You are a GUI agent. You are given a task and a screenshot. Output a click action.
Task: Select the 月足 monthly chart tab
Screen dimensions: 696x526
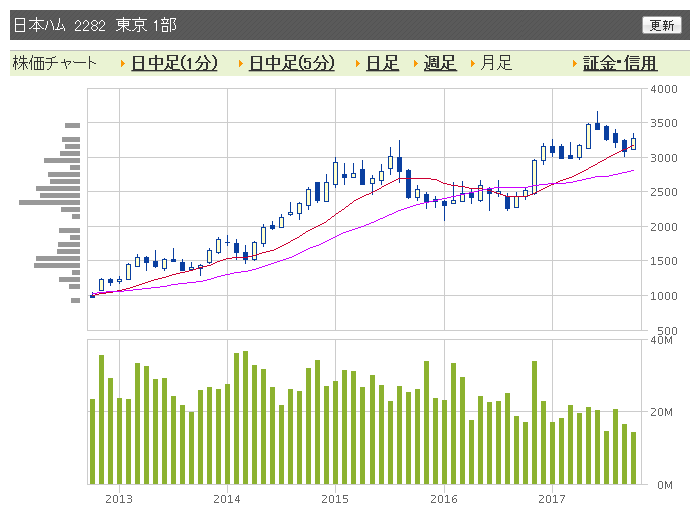pyautogui.click(x=496, y=63)
